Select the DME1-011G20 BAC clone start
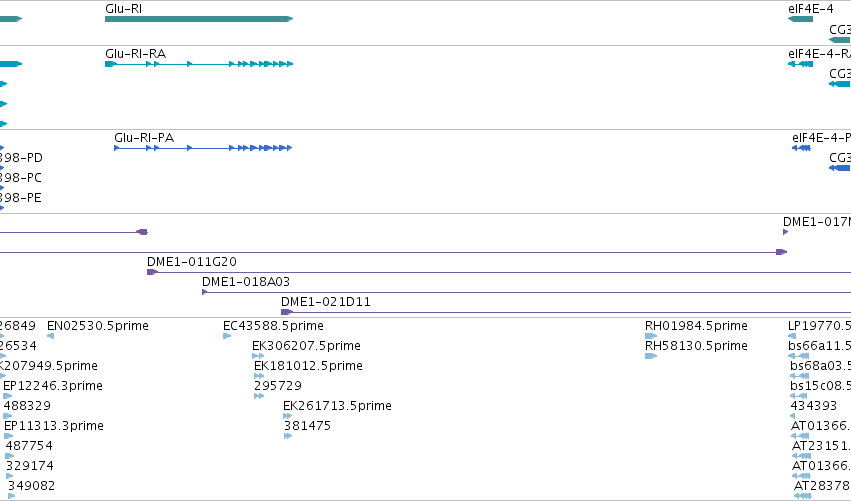Screen dimensions: 851x501 (153, 272)
